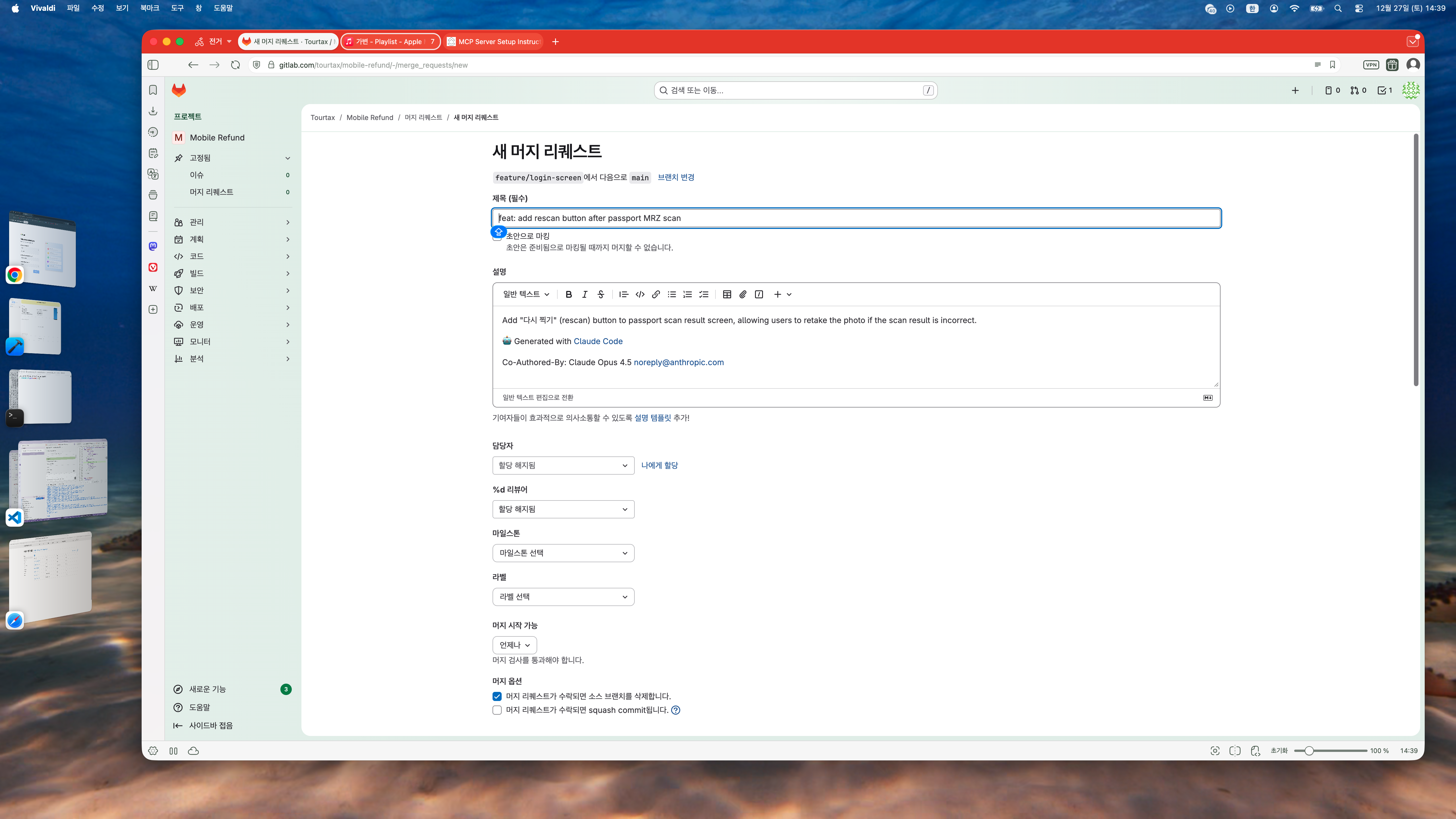This screenshot has height=819, width=1456.
Task: Reload the current GitLab page
Action: 235,65
